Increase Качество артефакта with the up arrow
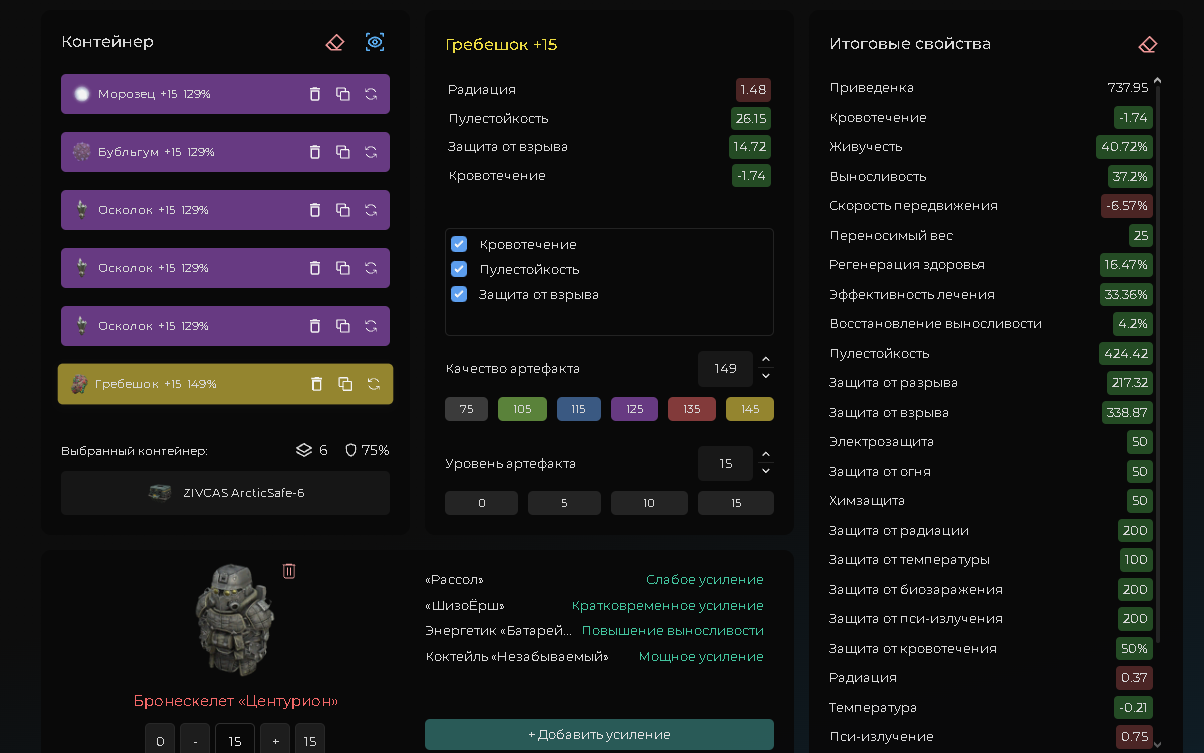This screenshot has width=1204, height=753. tap(766, 360)
